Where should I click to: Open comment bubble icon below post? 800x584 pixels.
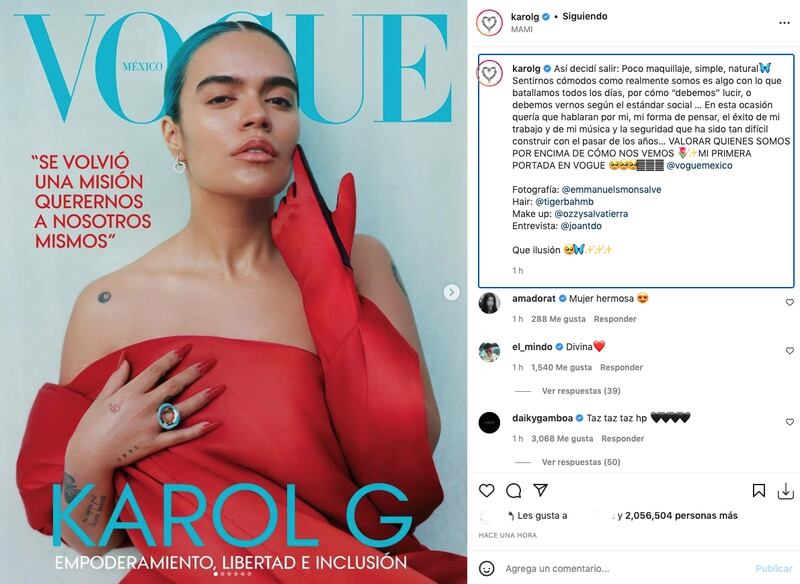(513, 491)
